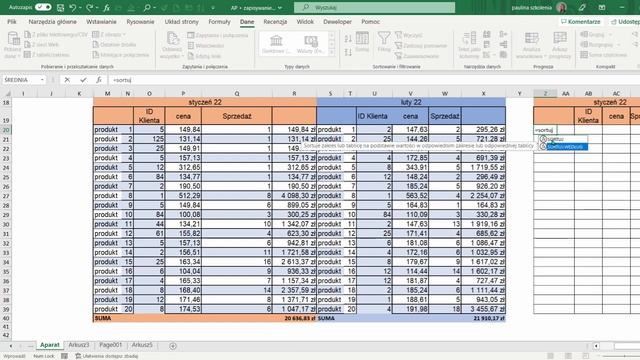The width and height of the screenshot is (640, 360).
Task: Switch to Widok tab
Action: click(305, 22)
